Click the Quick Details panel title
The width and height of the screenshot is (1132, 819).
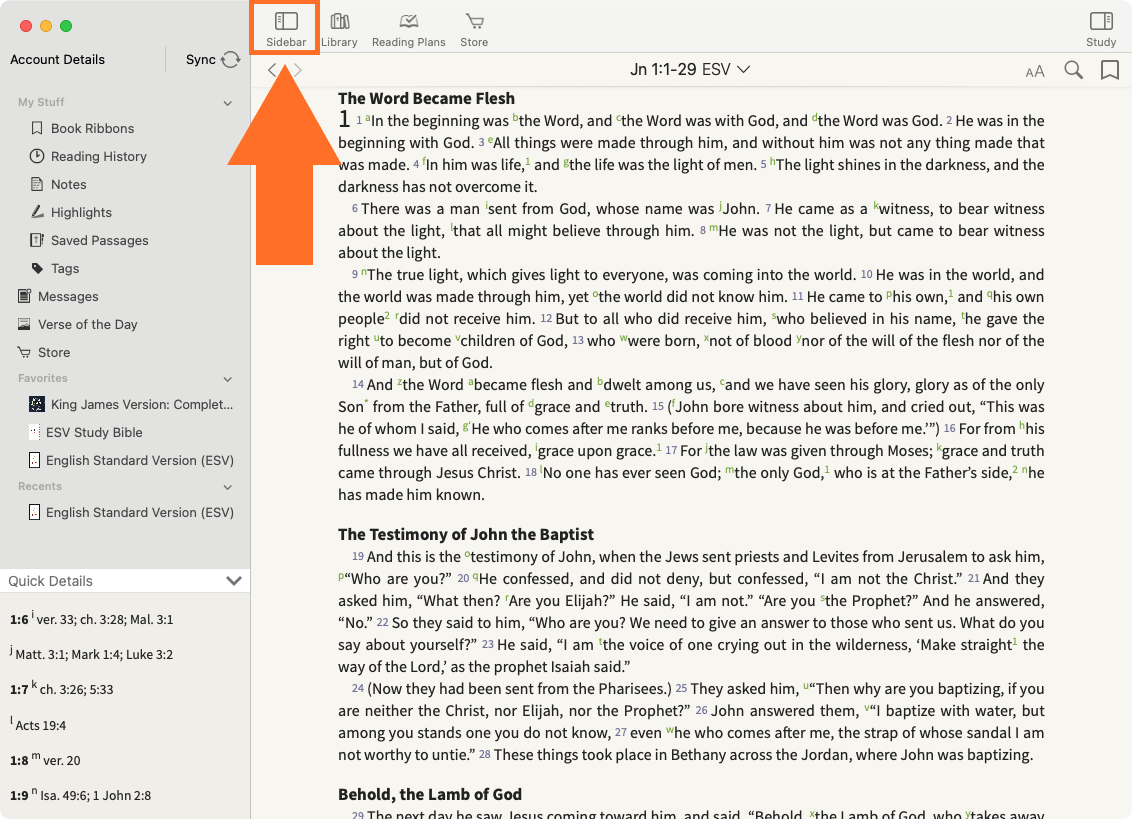(x=51, y=581)
